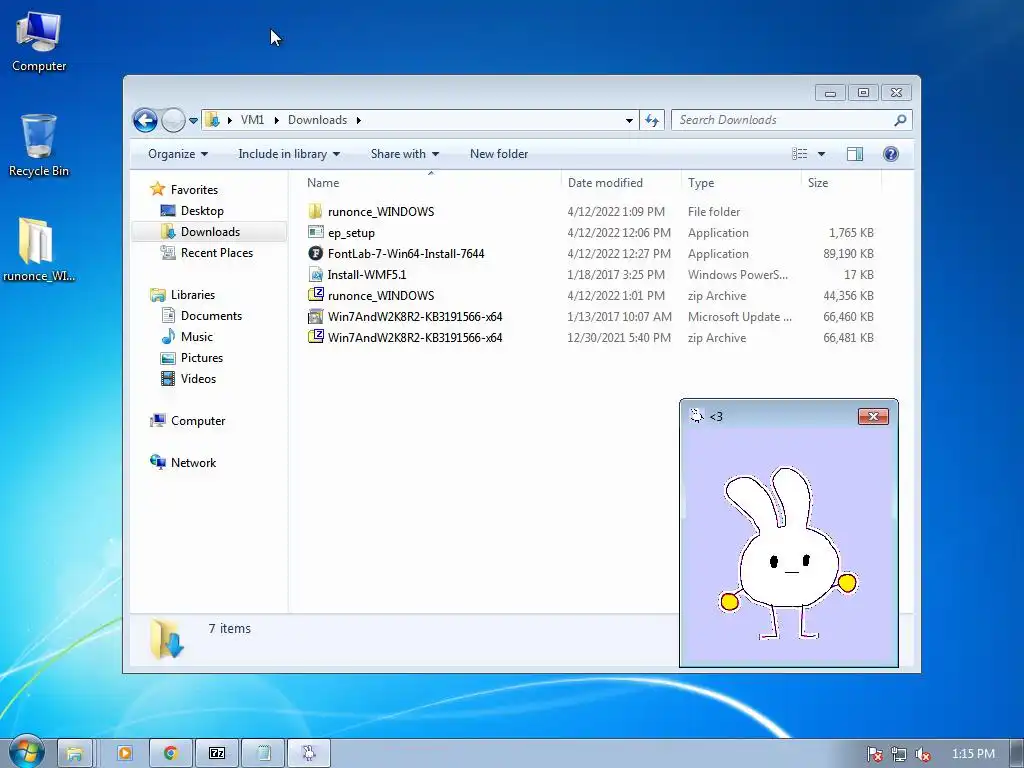Image resolution: width=1024 pixels, height=768 pixels.
Task: Click the bunny drawing in <3 window
Action: coord(789,554)
